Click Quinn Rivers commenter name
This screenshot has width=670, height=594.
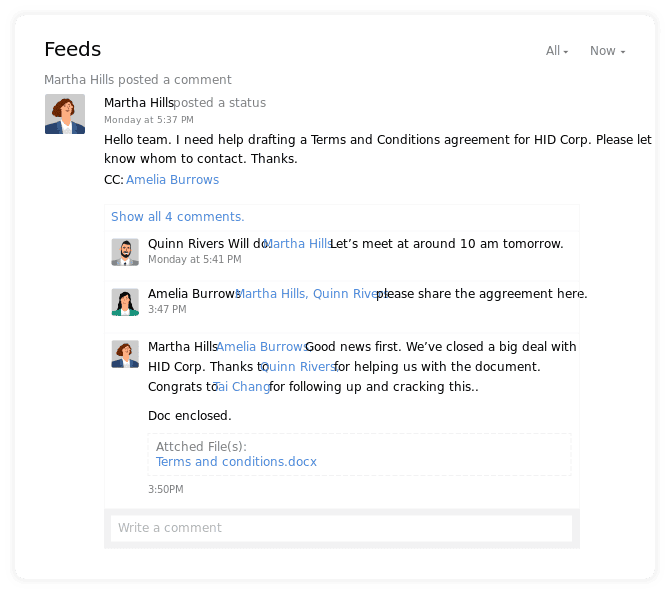[x=186, y=244]
